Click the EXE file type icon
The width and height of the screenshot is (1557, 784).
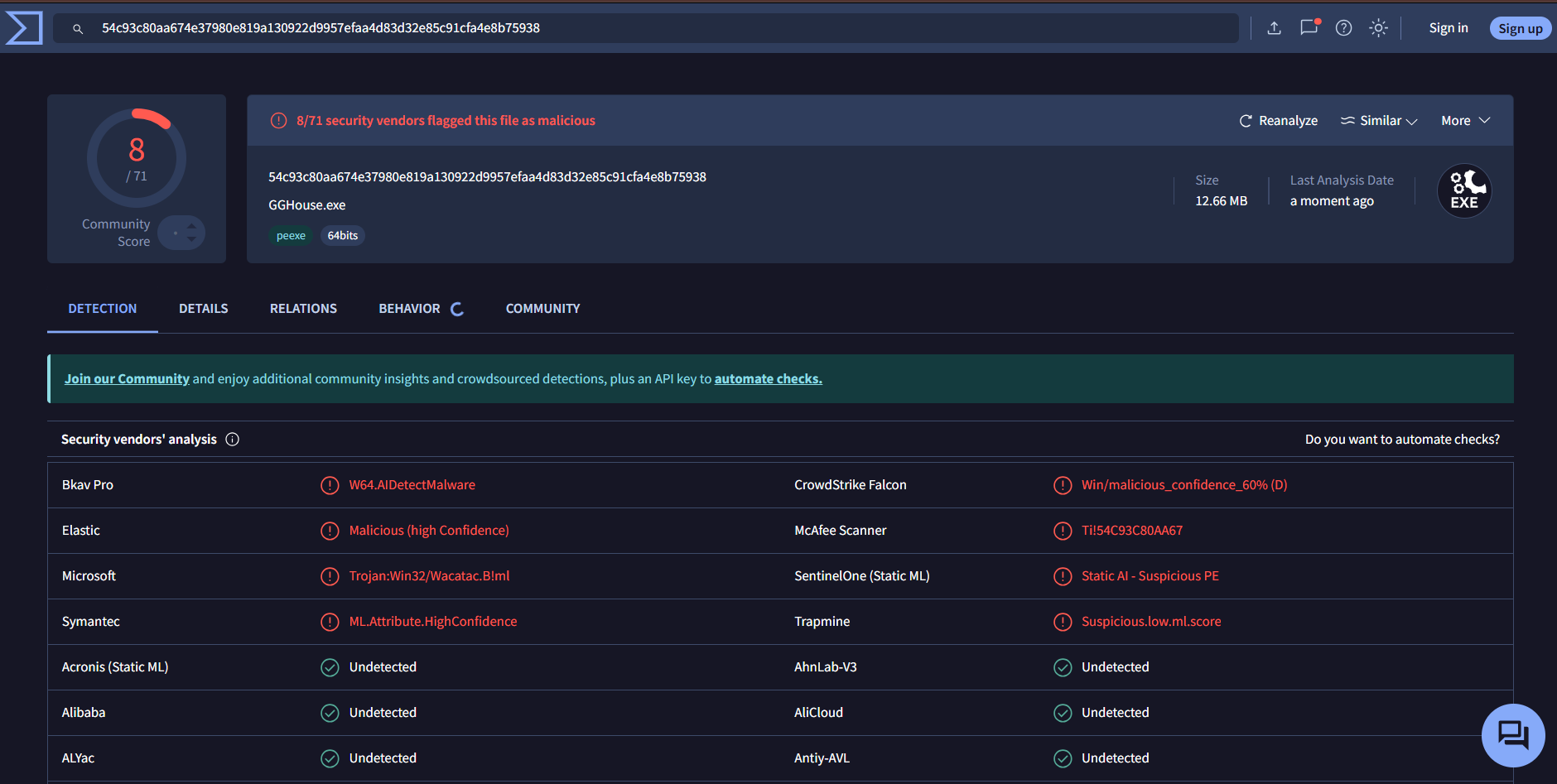pyautogui.click(x=1464, y=190)
